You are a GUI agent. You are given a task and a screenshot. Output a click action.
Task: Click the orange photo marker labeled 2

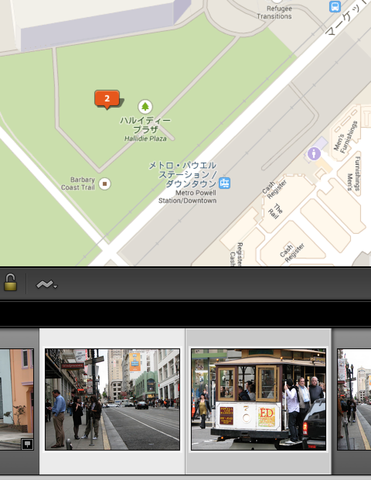pyautogui.click(x=107, y=99)
